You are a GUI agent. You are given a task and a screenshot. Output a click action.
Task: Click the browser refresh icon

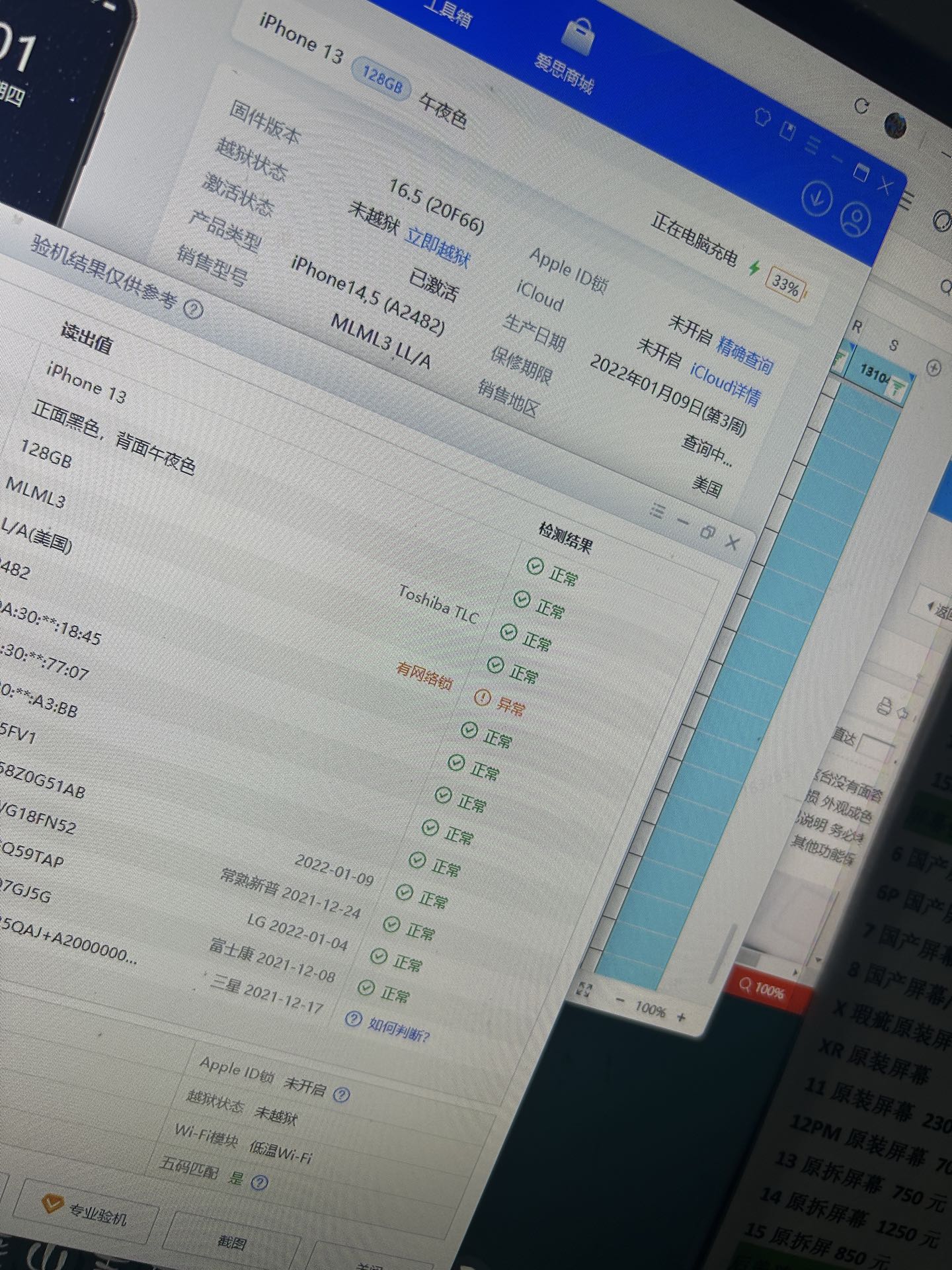[861, 106]
